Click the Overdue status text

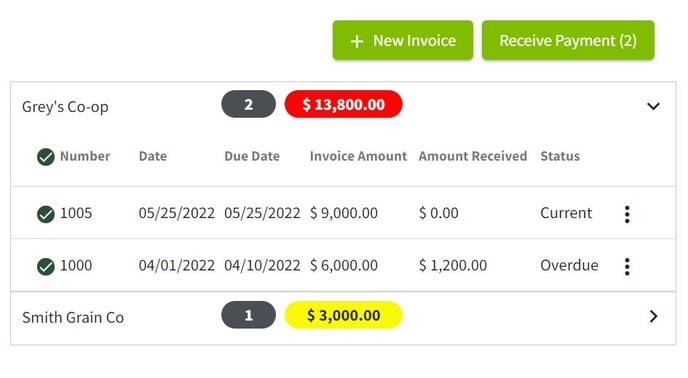click(x=569, y=265)
